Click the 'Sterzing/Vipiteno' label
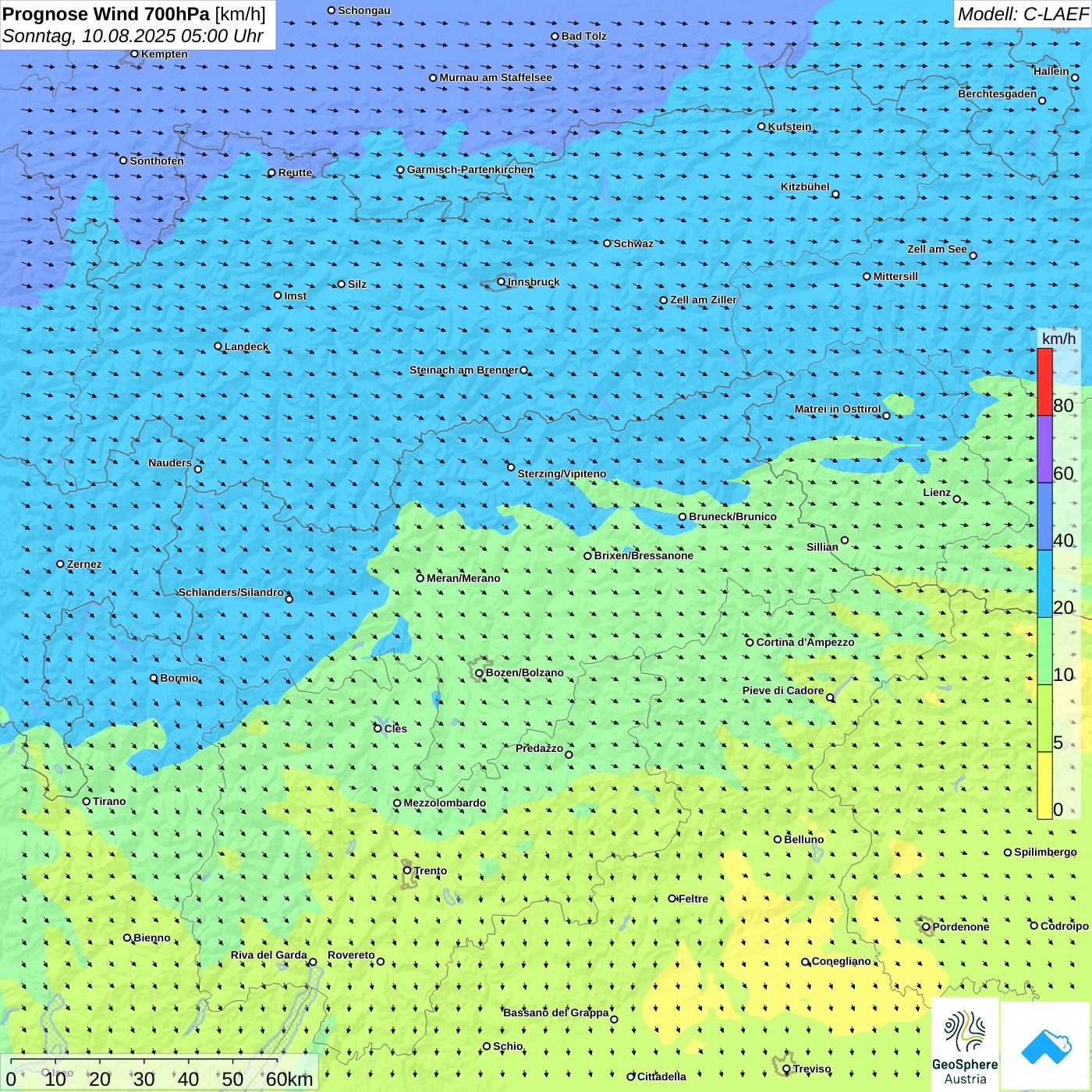1092x1092 pixels. click(562, 473)
